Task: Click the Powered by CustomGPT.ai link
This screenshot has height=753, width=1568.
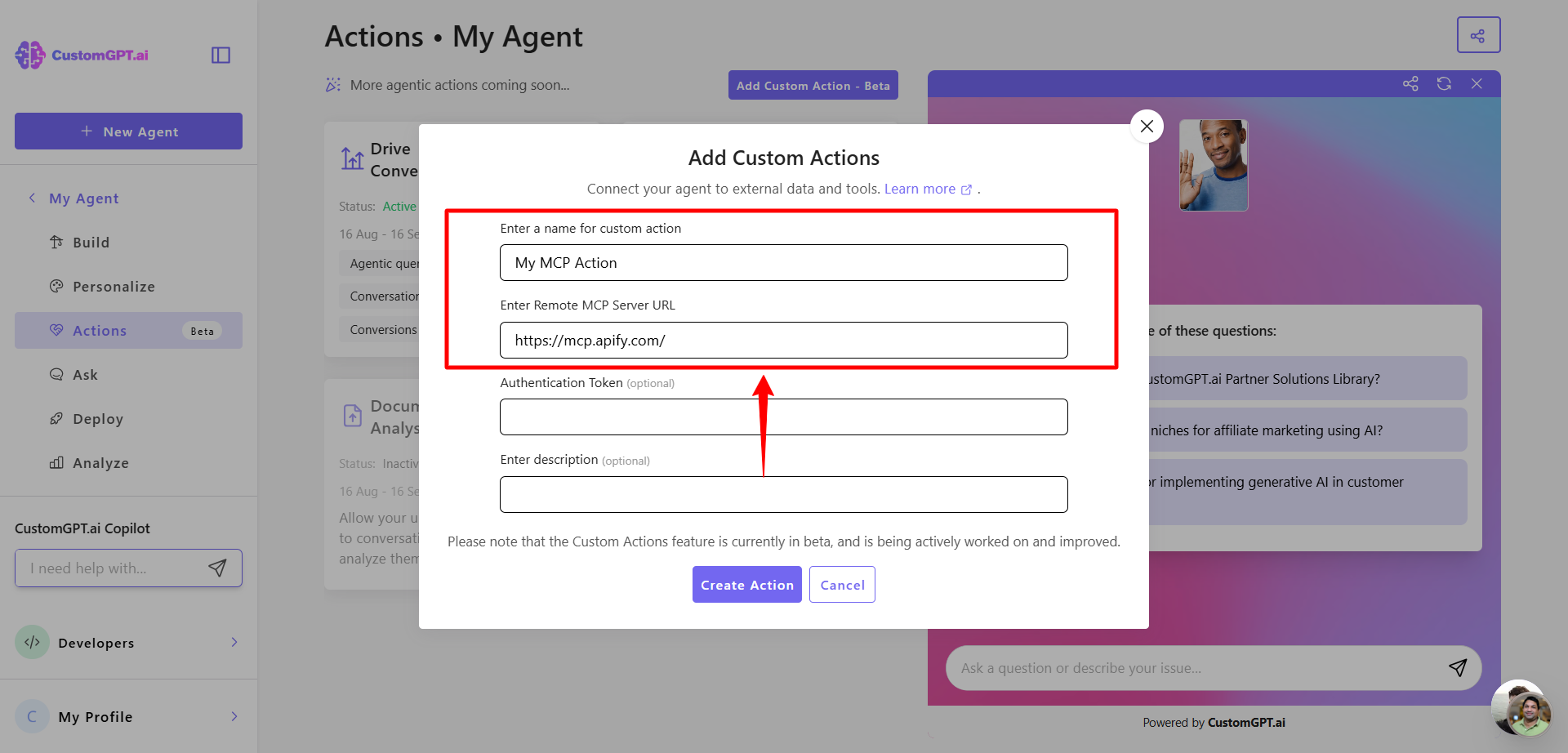Action: [x=1214, y=723]
